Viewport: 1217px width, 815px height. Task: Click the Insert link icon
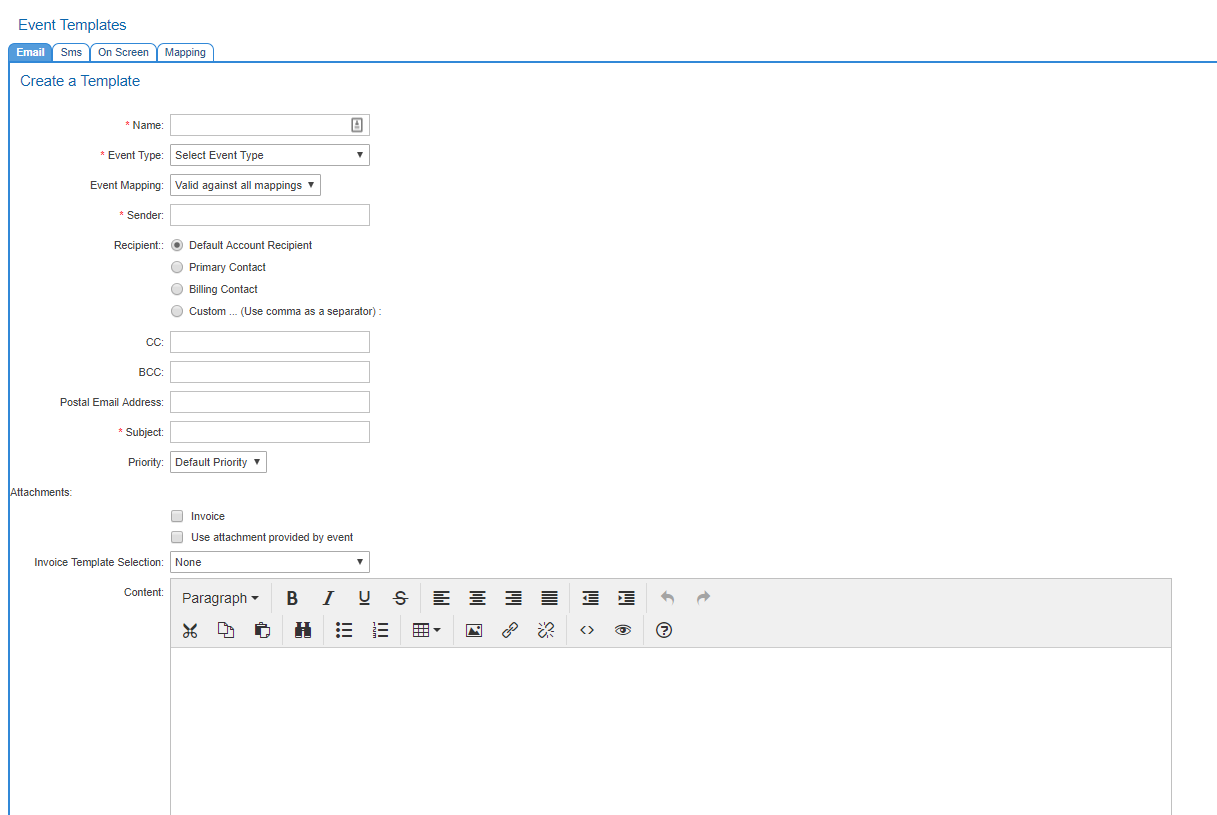pyautogui.click(x=510, y=630)
